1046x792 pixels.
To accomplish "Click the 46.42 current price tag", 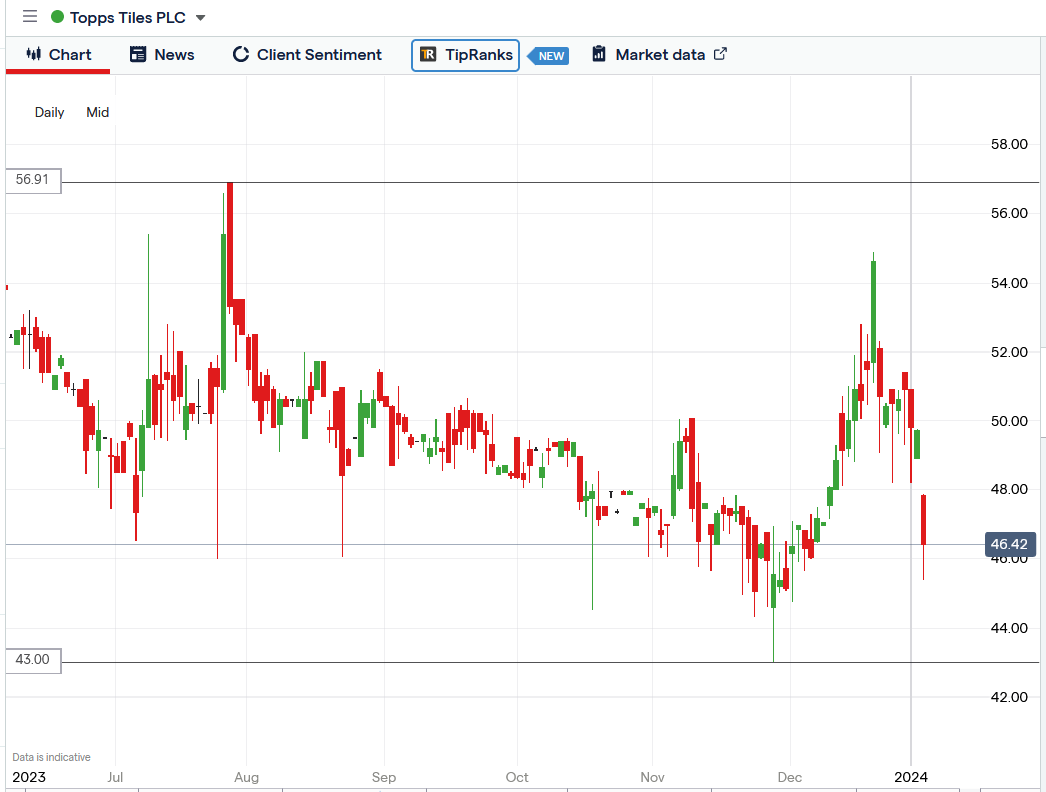I will click(1010, 544).
